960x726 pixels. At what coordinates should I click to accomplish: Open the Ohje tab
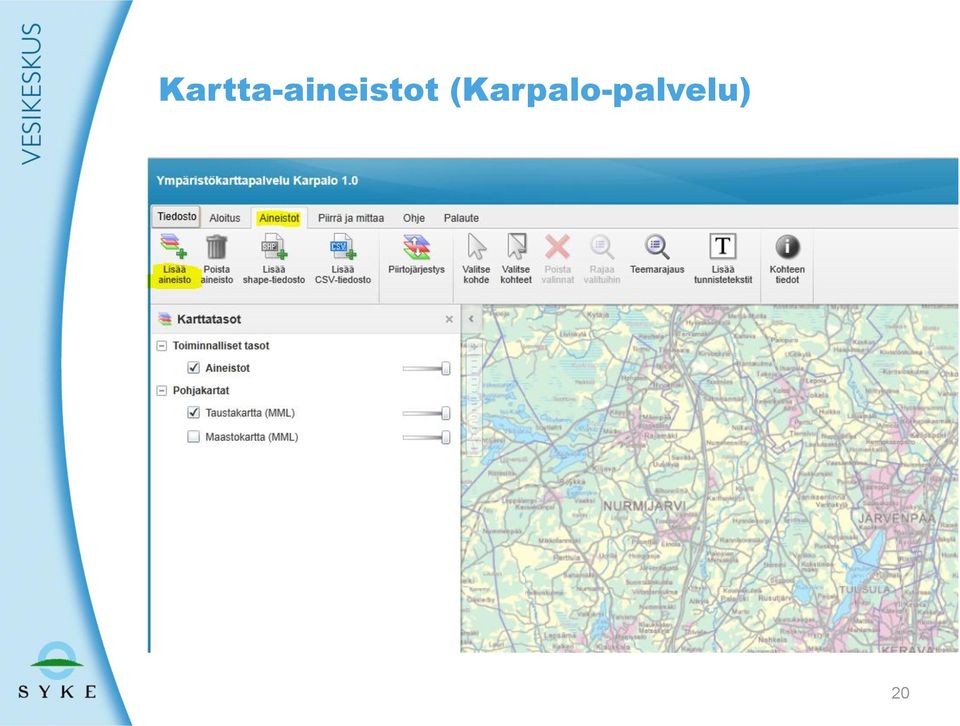pyautogui.click(x=414, y=218)
